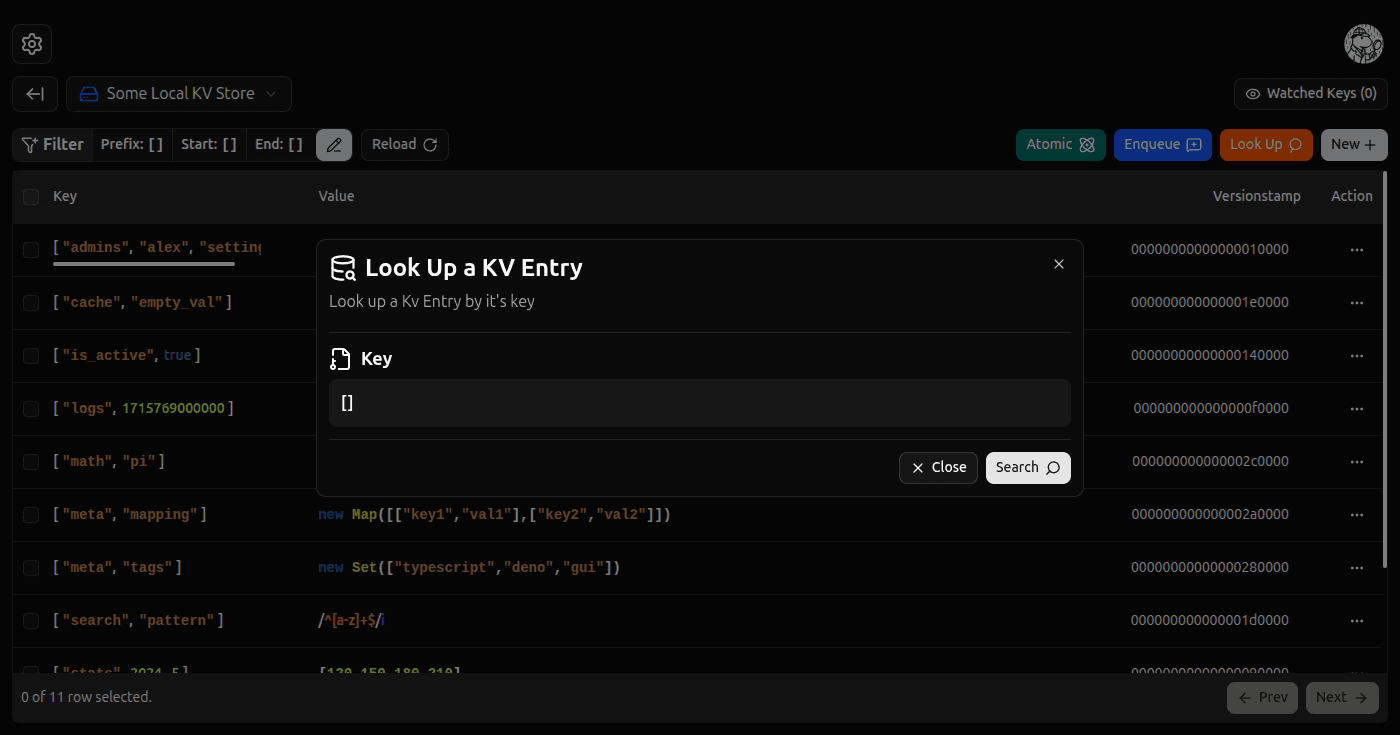The width and height of the screenshot is (1400, 735).
Task: Click the ["cache", "empty_val"] key
Action: click(x=142, y=303)
